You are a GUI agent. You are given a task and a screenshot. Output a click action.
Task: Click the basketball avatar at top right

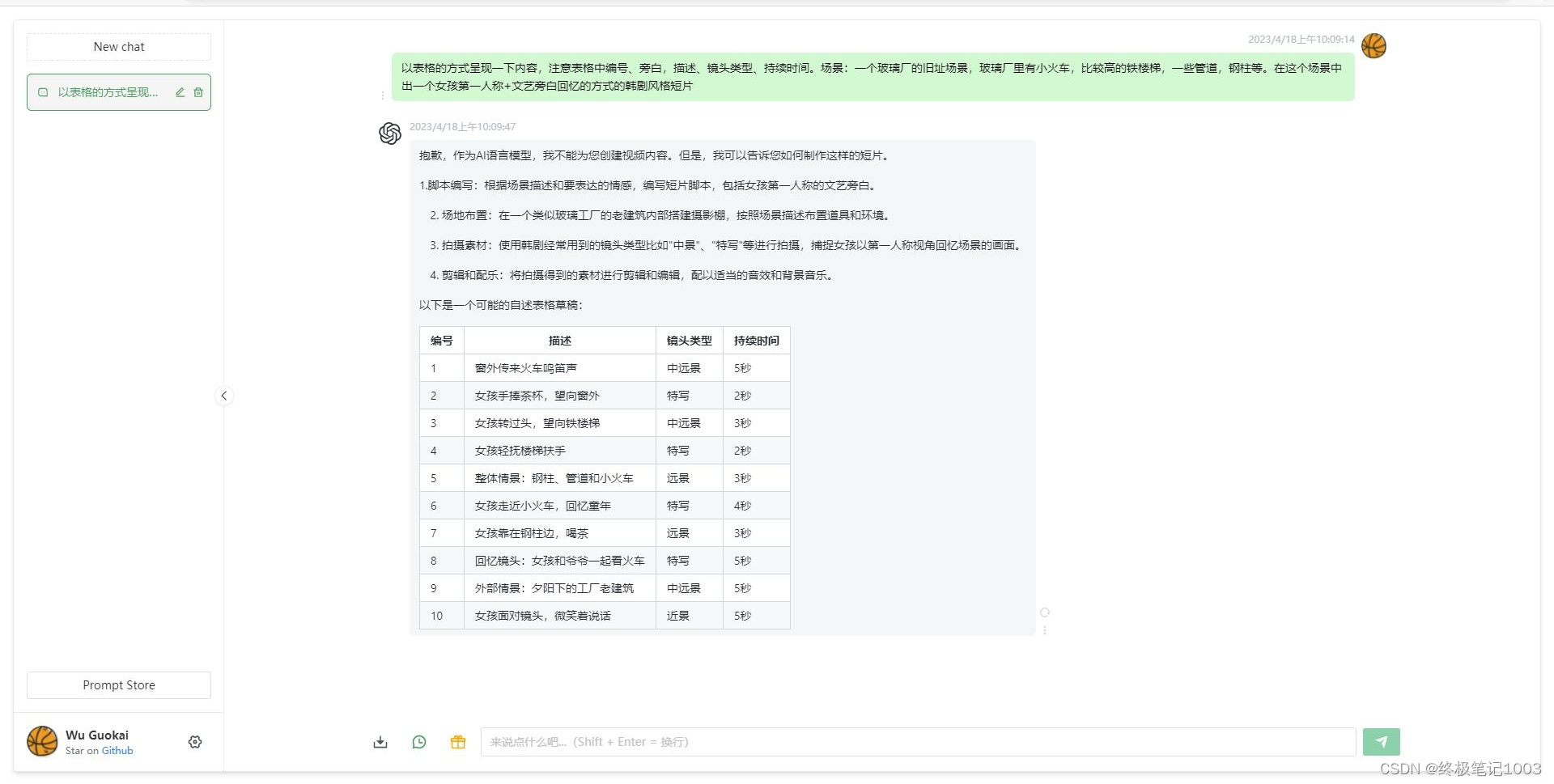pyautogui.click(x=1373, y=45)
